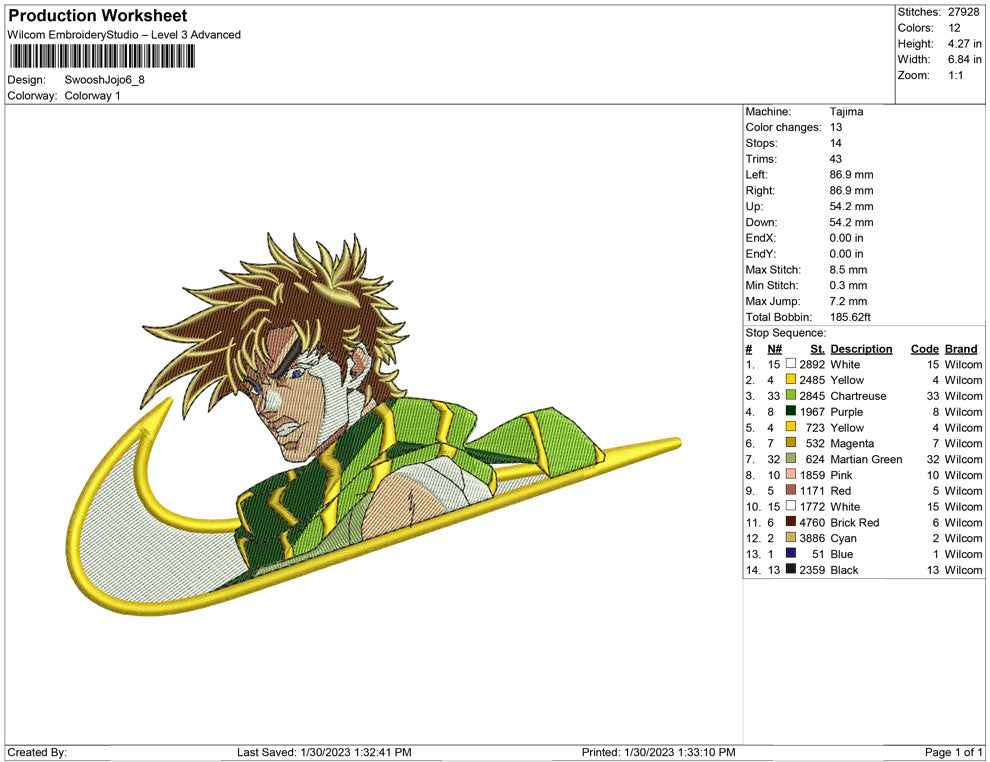Click the 'Description' column header
The image size is (990, 762).
click(861, 349)
